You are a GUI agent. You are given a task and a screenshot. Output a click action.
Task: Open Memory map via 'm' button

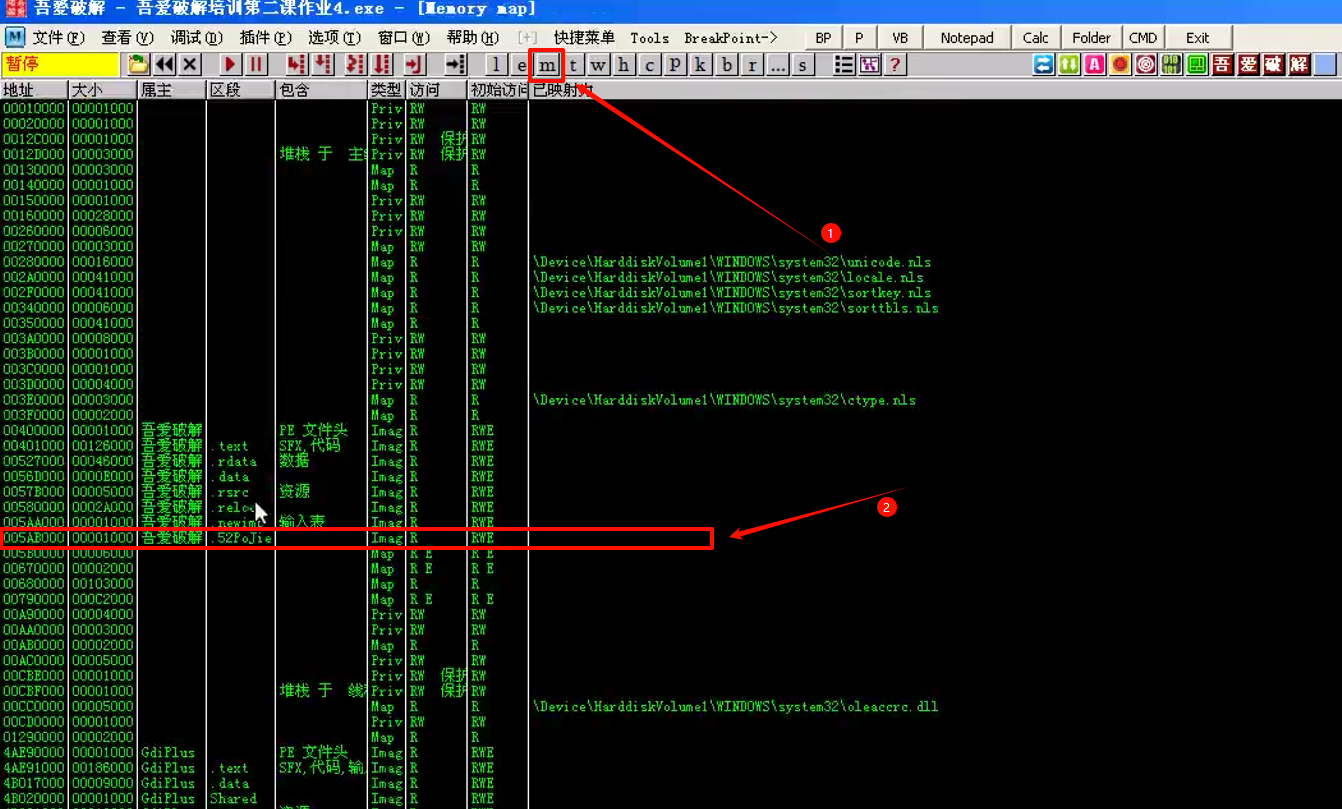547,65
